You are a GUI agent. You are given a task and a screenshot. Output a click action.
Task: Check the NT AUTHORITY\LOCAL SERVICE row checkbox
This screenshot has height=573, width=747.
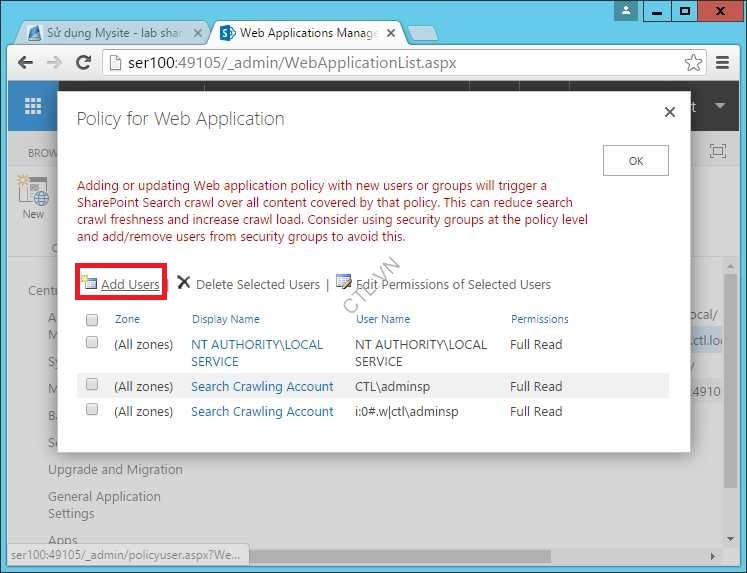pyautogui.click(x=92, y=343)
